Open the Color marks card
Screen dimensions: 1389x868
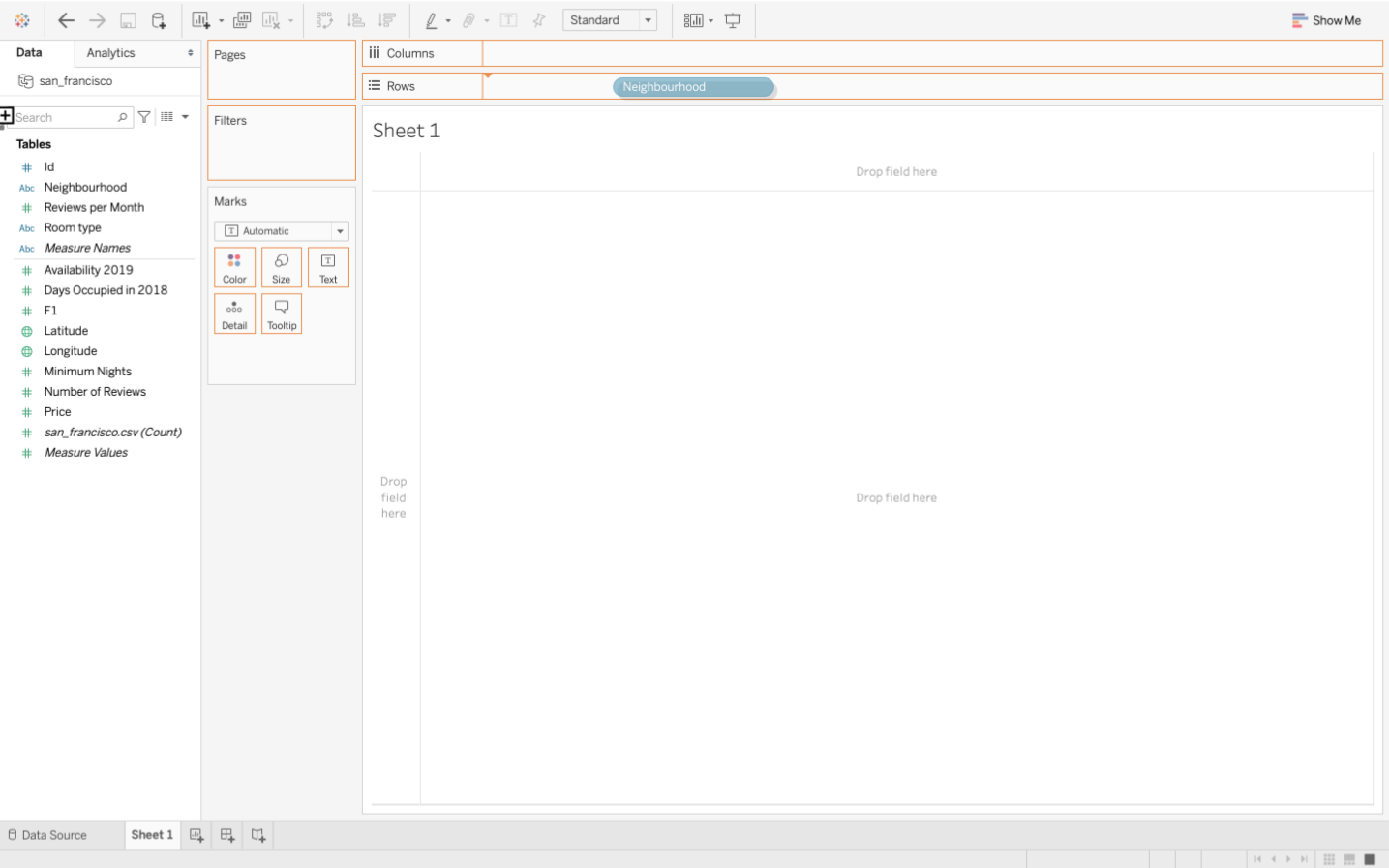pyautogui.click(x=234, y=267)
